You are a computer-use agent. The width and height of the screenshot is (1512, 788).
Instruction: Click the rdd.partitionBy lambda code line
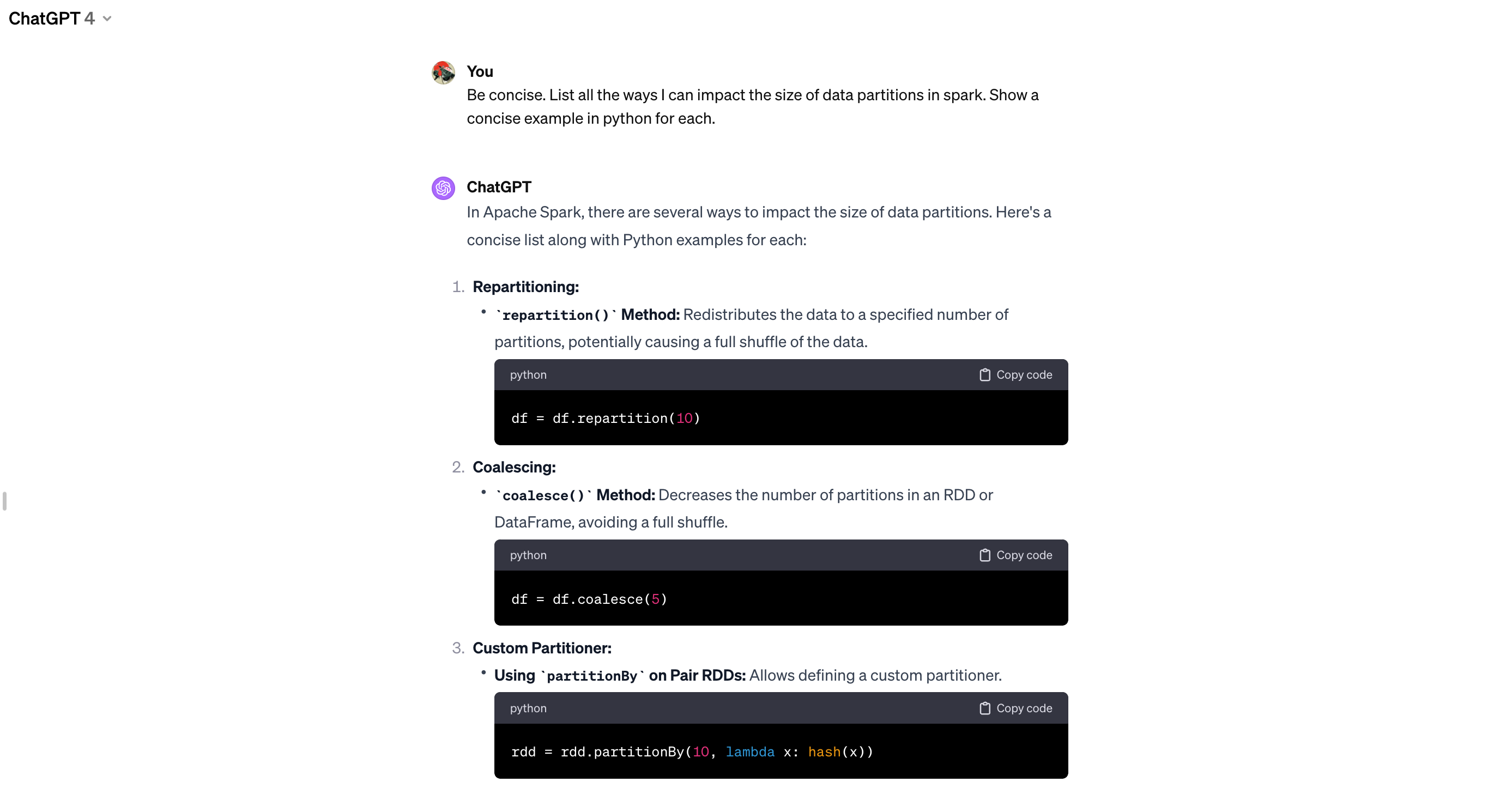[692, 751]
